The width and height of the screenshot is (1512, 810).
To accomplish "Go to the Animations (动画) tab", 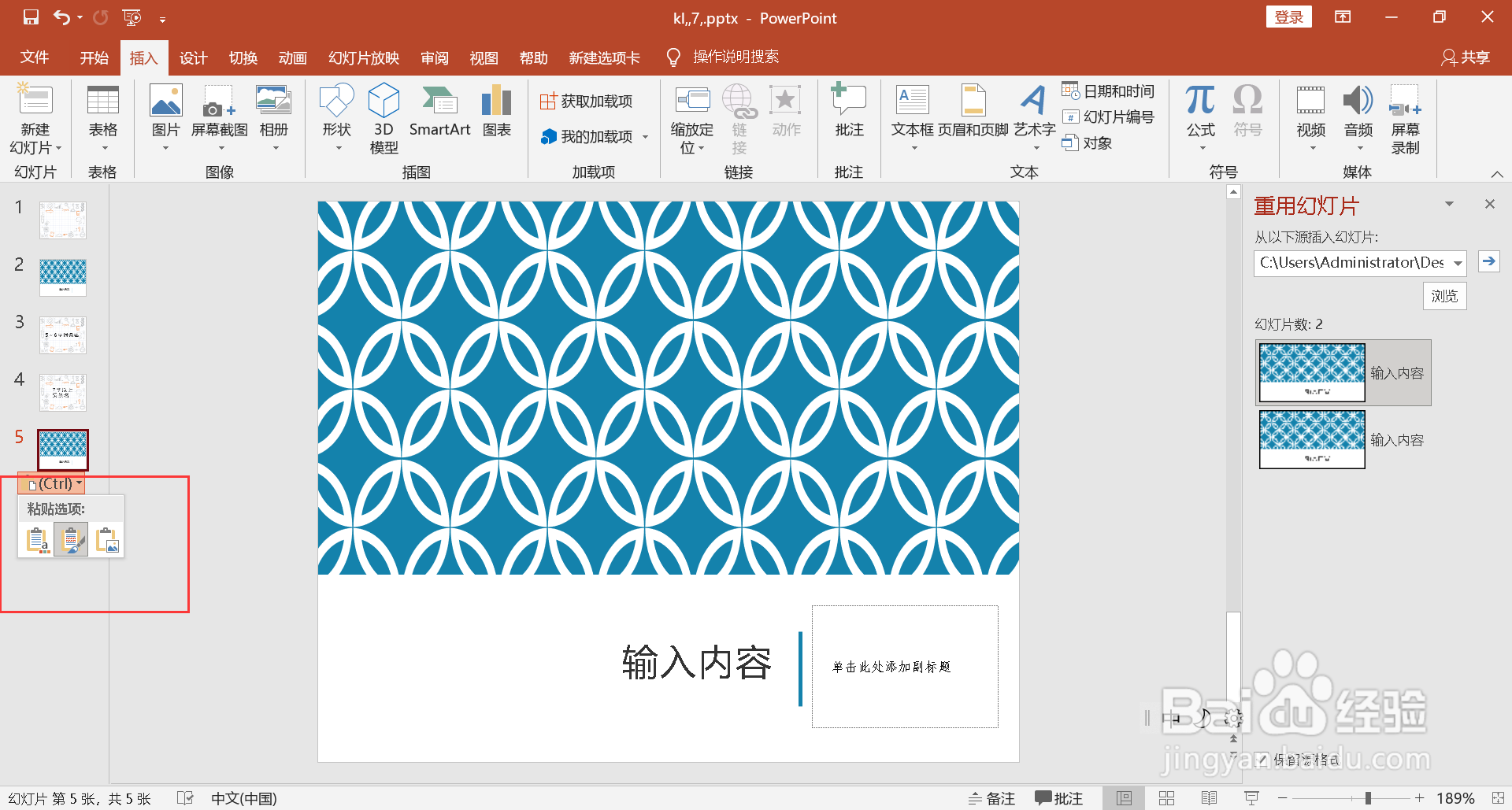I will (292, 57).
